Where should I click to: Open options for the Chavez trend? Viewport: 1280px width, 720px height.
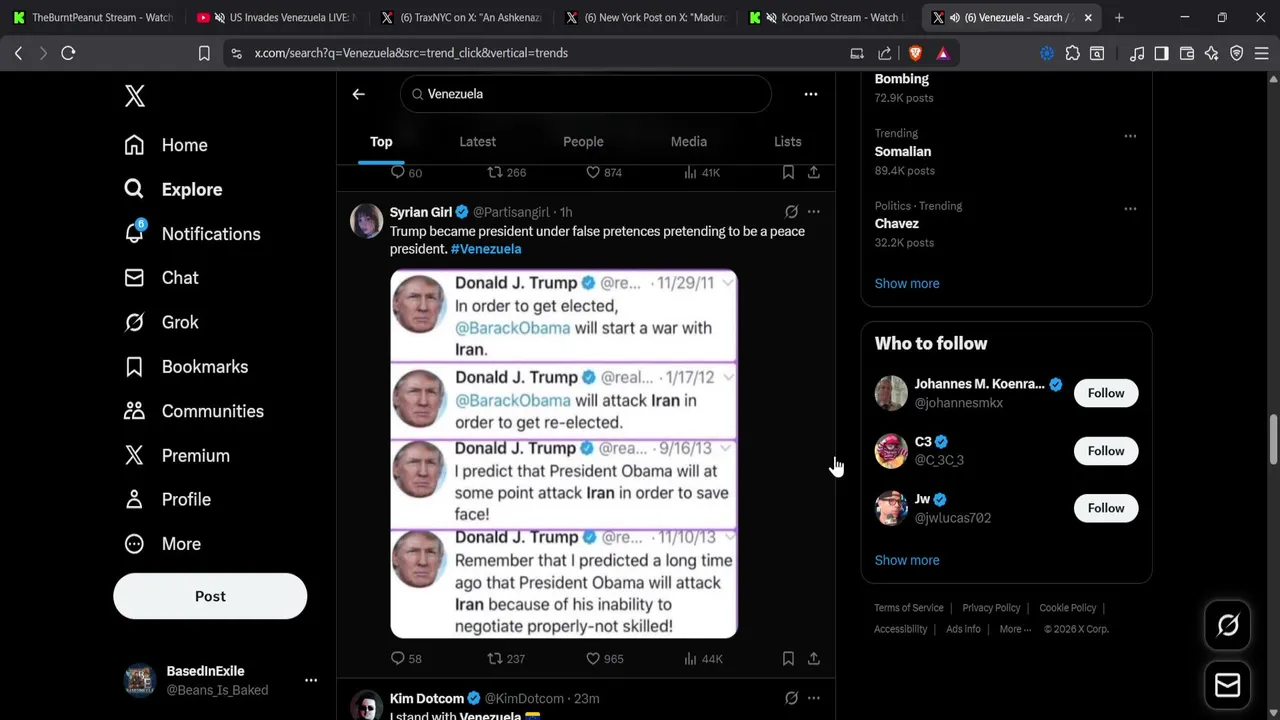click(1130, 209)
